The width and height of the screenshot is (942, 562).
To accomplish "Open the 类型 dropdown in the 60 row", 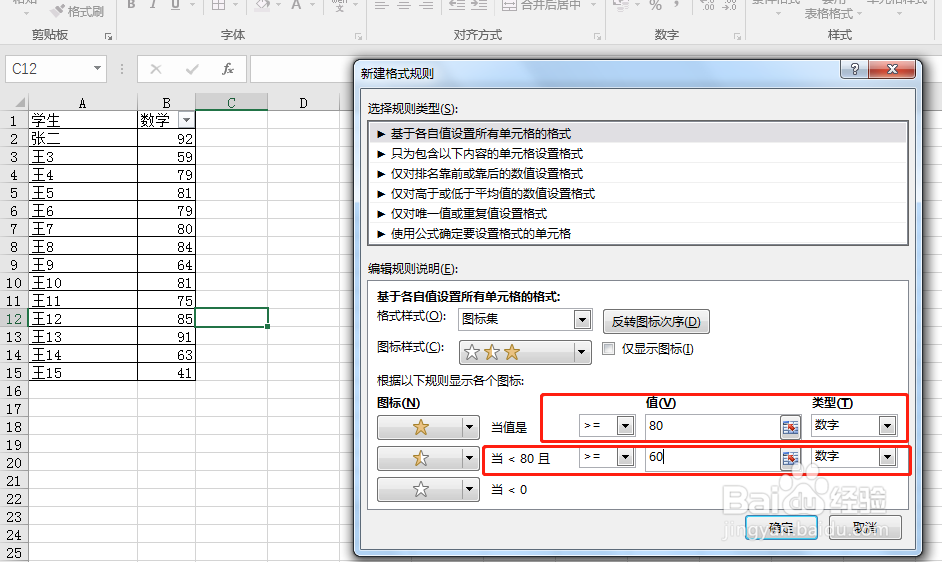I will pos(887,457).
